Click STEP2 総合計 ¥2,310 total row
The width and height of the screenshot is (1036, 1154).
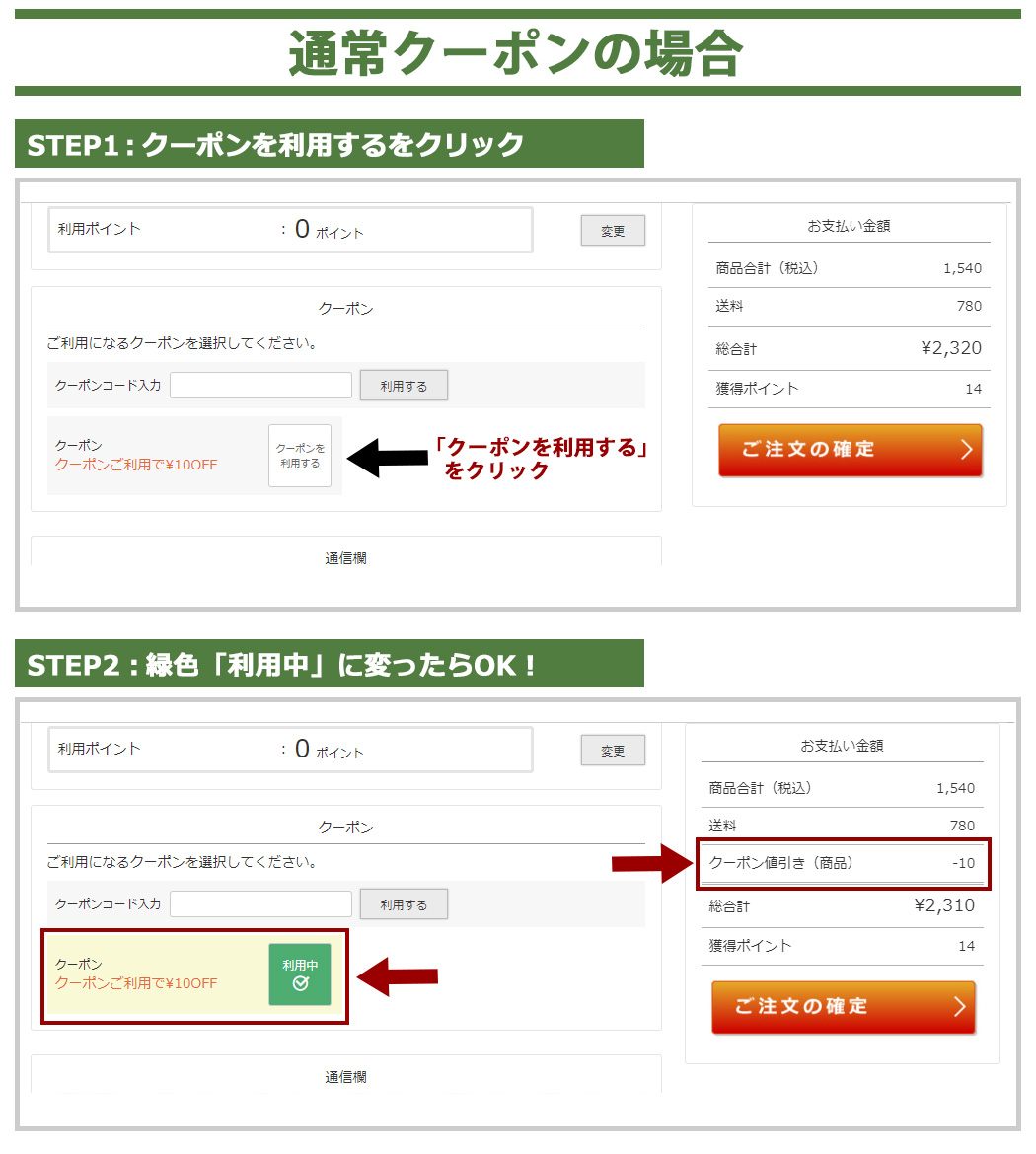(x=842, y=906)
